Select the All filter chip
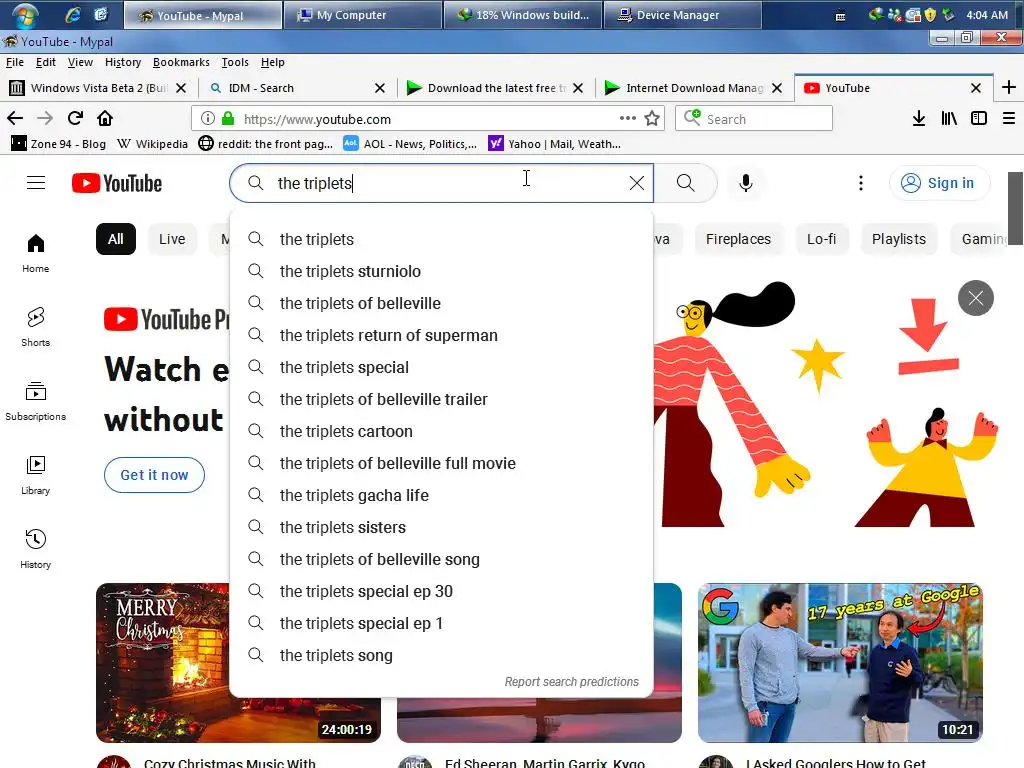Screen dimensions: 1024x768 coord(116,239)
